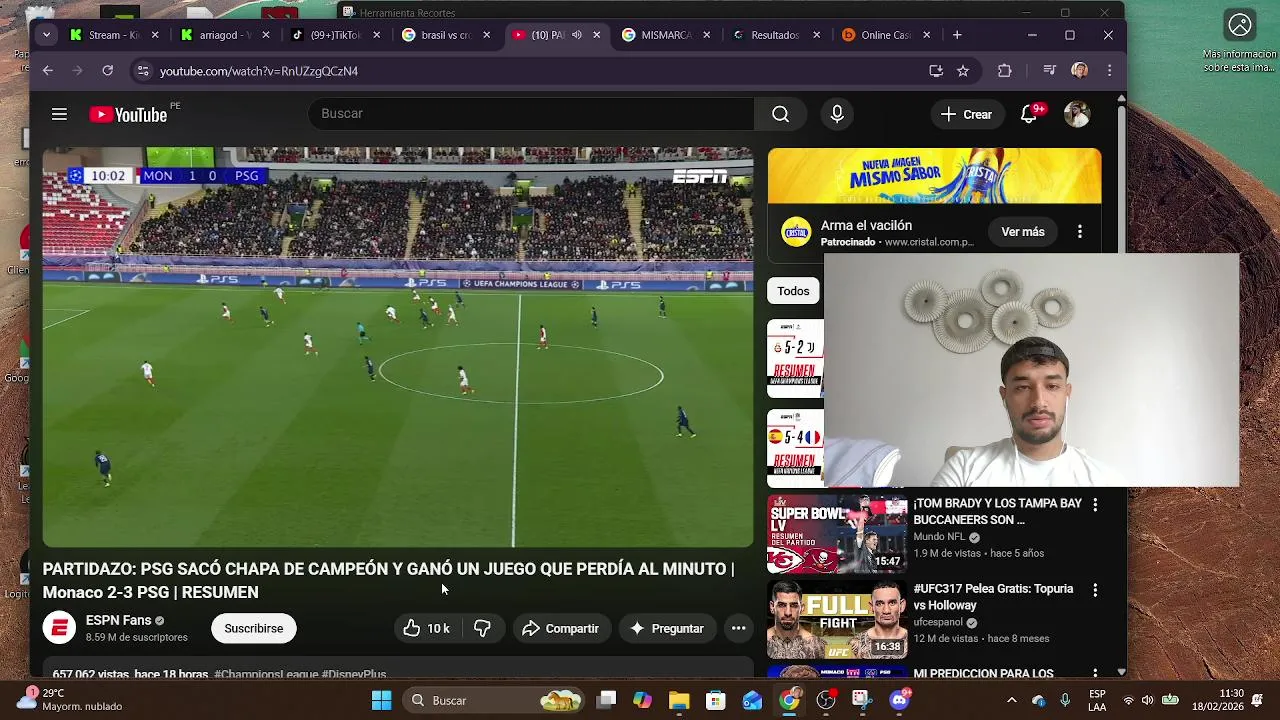Open Chrome profile avatar
The width and height of the screenshot is (1280, 720).
1079,71
